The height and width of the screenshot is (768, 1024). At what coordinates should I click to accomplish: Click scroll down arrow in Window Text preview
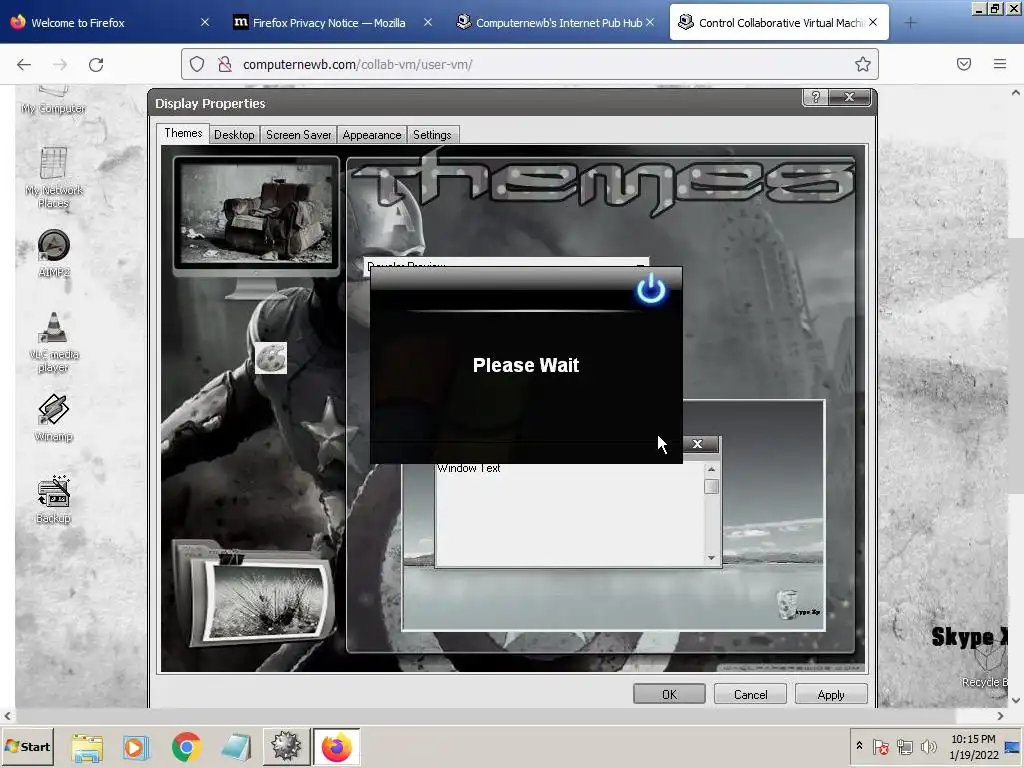tap(711, 558)
